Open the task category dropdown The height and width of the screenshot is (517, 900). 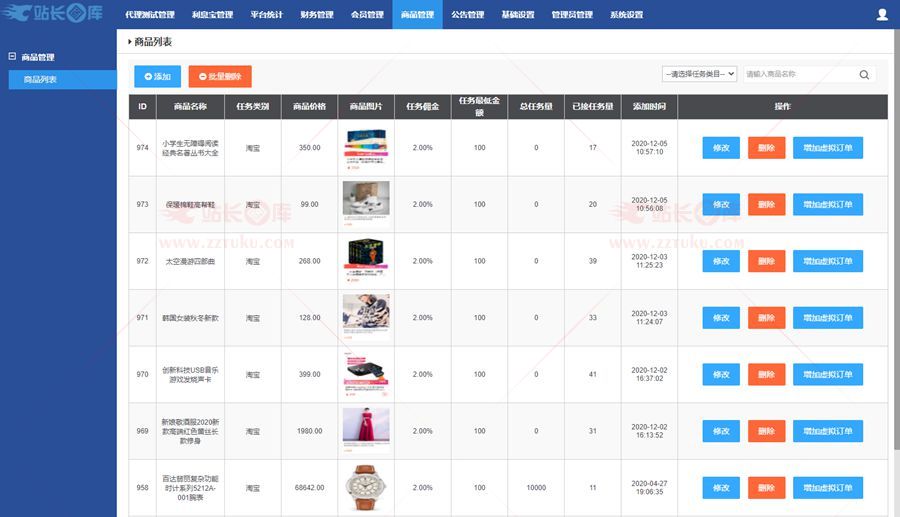[x=699, y=74]
